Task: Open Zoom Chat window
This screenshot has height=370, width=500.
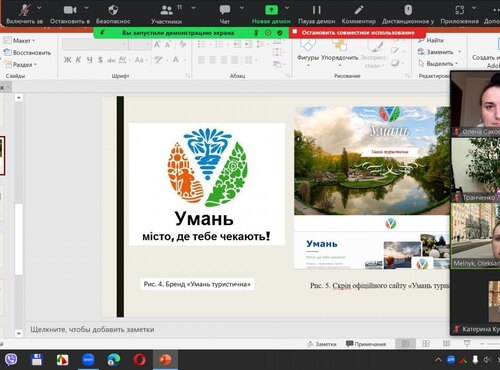Action: pyautogui.click(x=225, y=10)
